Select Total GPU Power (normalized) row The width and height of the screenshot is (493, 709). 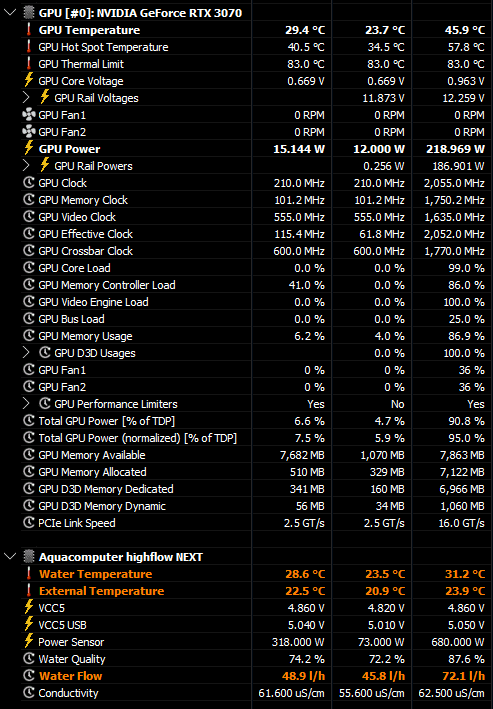tap(256, 438)
